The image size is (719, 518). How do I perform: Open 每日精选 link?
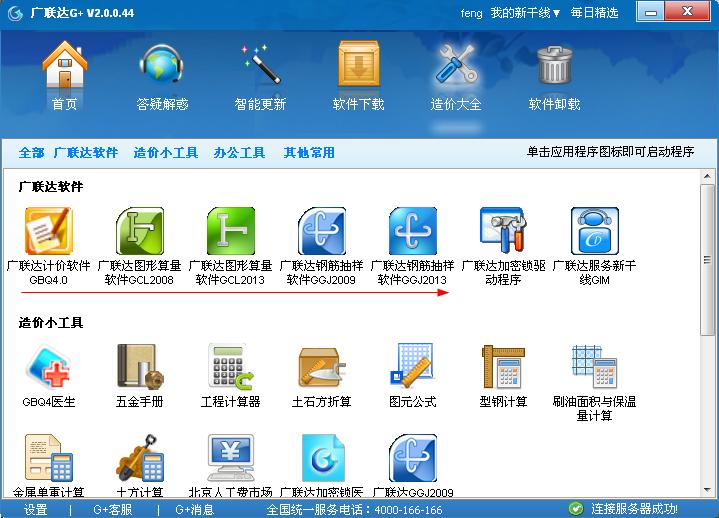tap(595, 13)
